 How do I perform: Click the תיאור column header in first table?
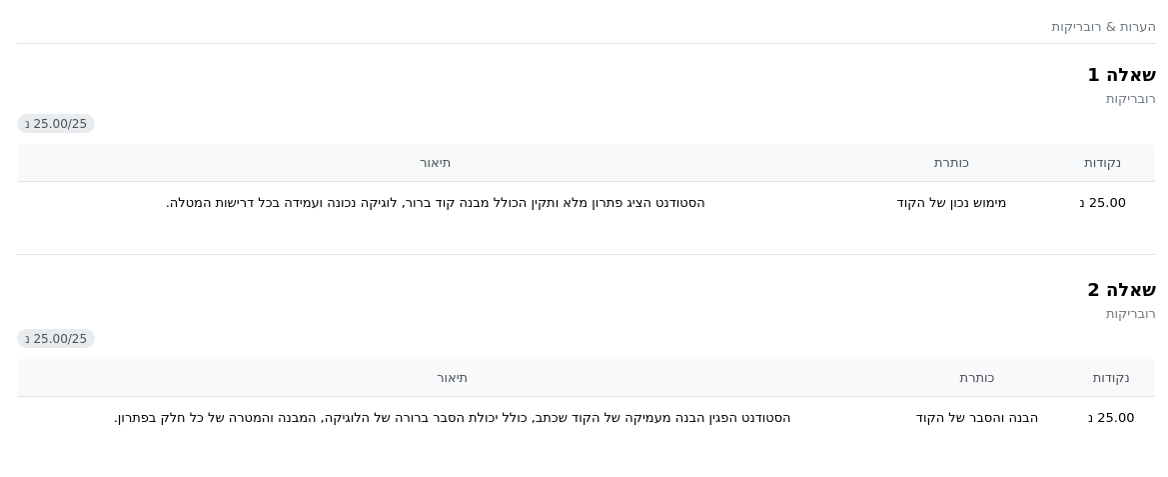tap(435, 163)
